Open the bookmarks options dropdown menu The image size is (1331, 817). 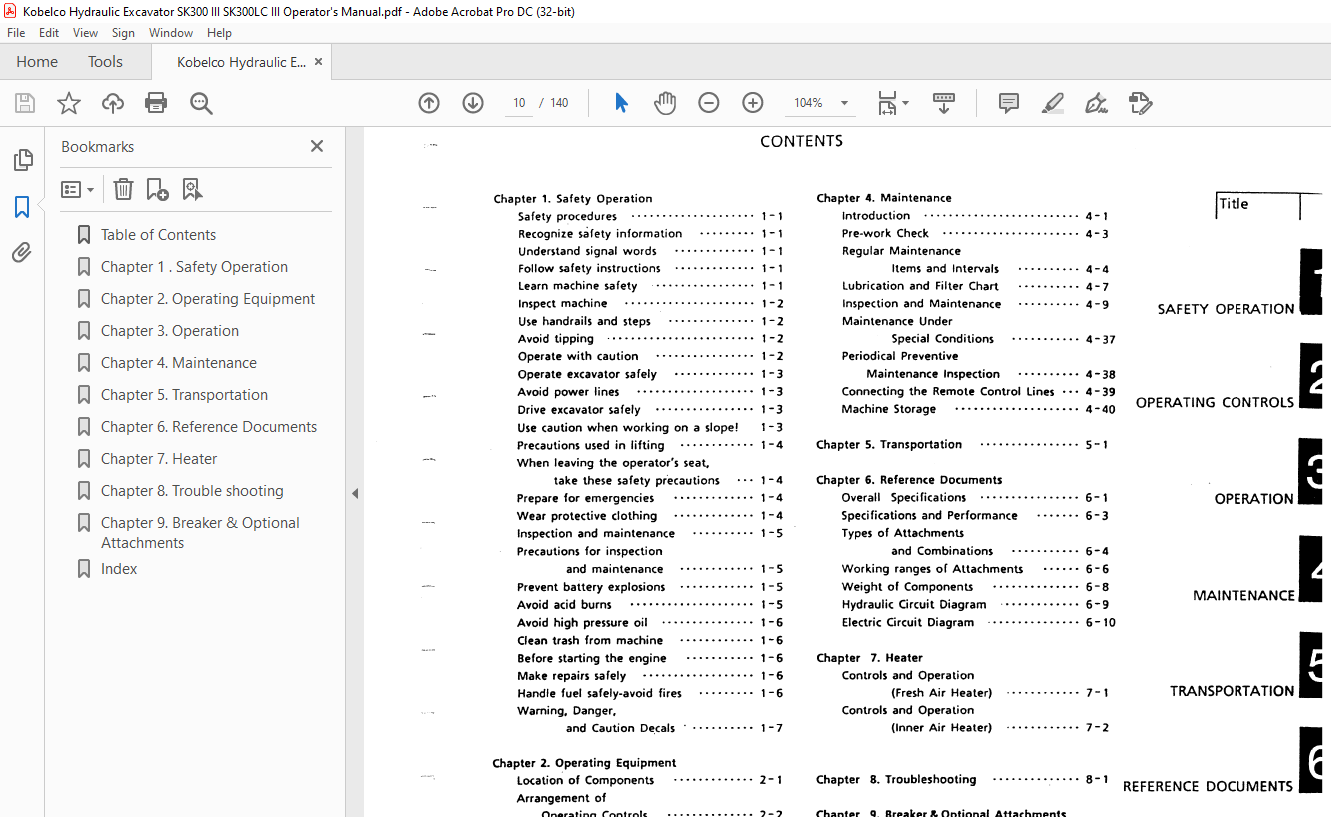point(77,189)
